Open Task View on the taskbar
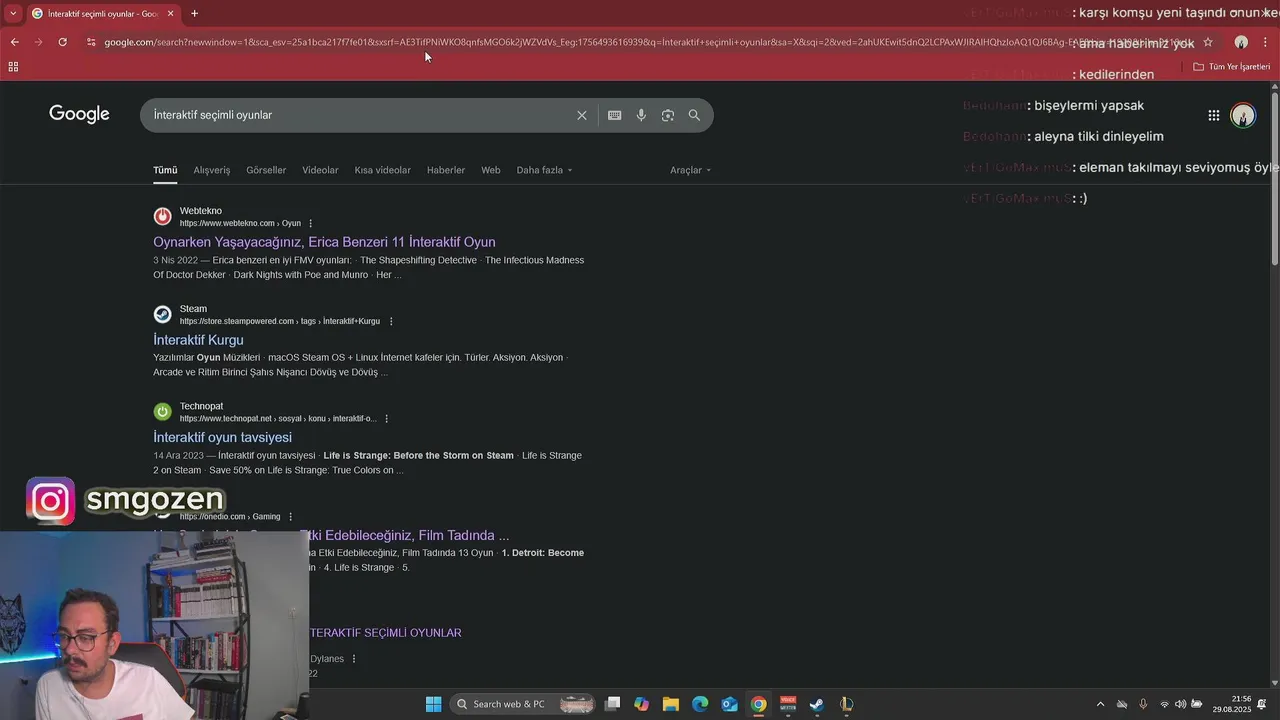1280x720 pixels. 613,704
